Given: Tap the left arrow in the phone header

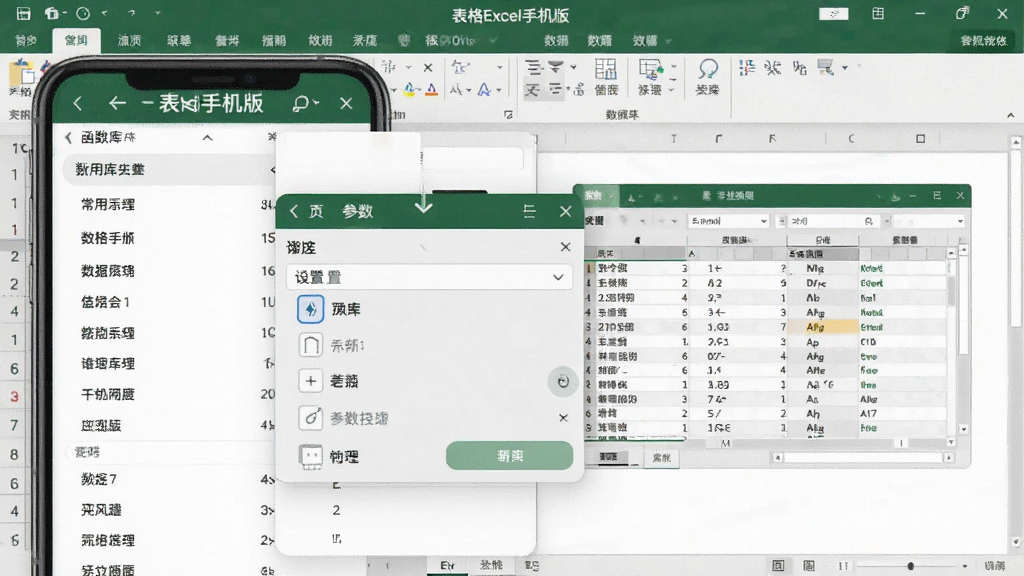Looking at the screenshot, I should coord(118,103).
